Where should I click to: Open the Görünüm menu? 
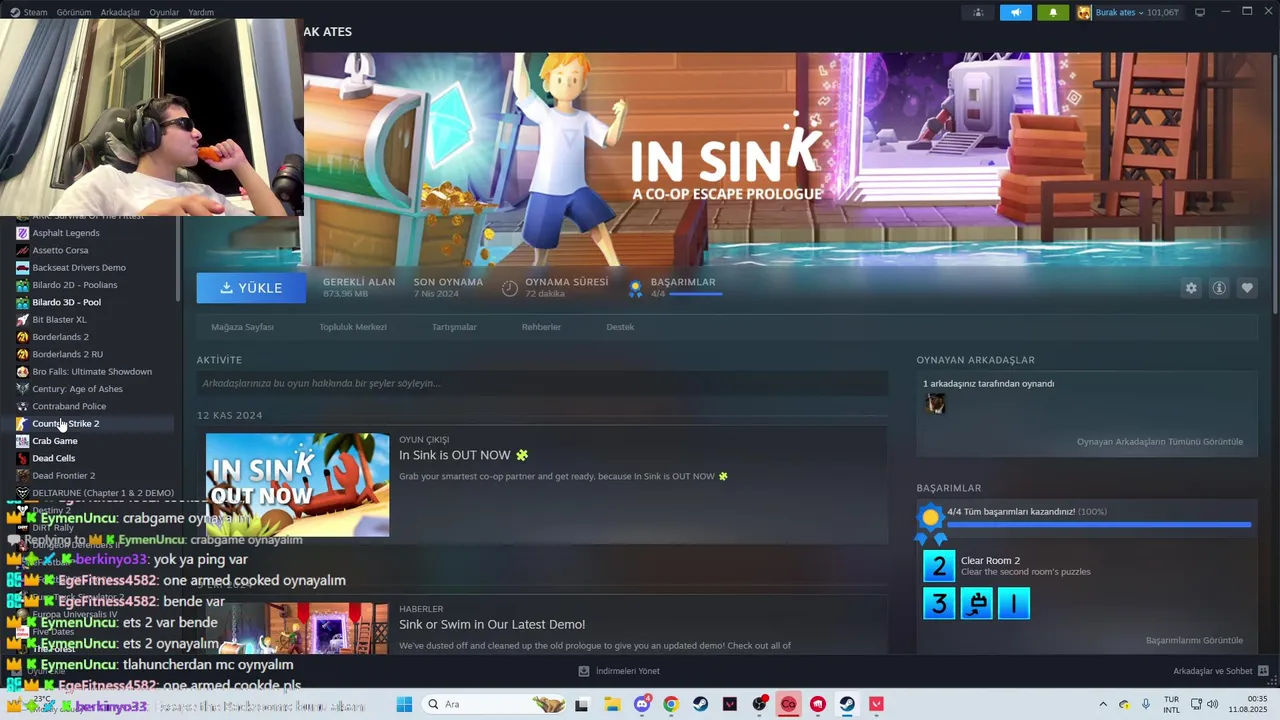(x=74, y=12)
